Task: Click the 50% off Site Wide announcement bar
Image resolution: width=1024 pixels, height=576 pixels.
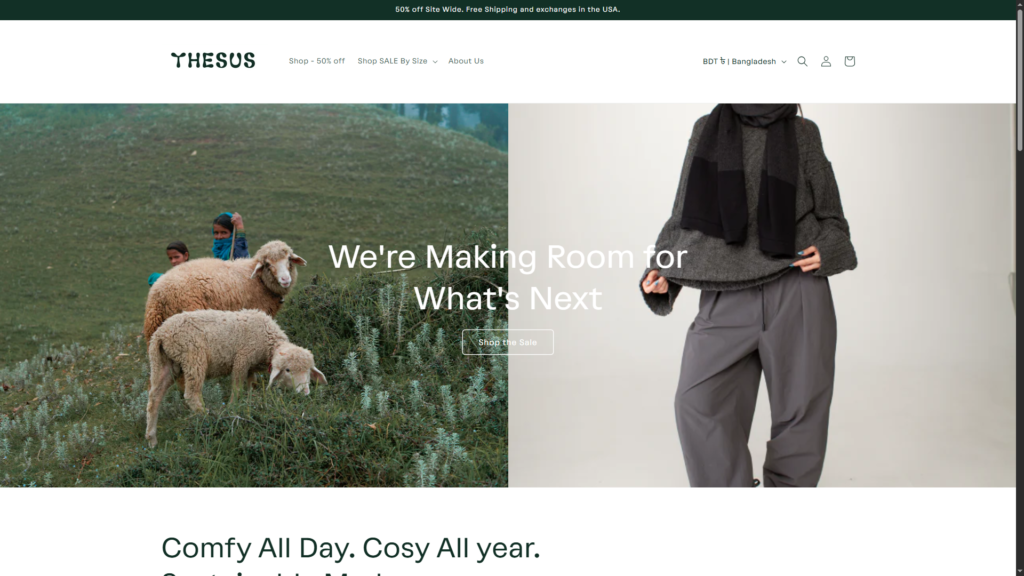Action: click(507, 10)
